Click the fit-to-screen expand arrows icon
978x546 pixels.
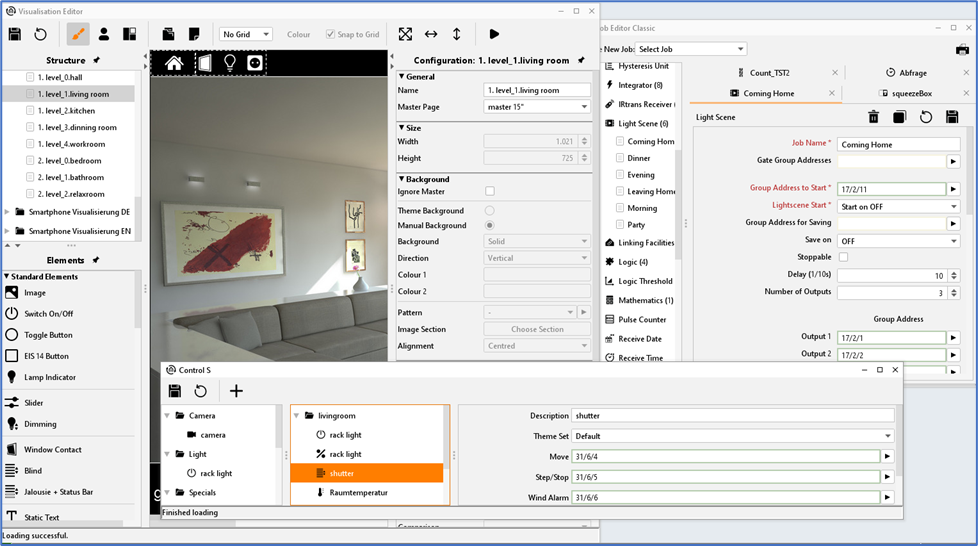(405, 34)
